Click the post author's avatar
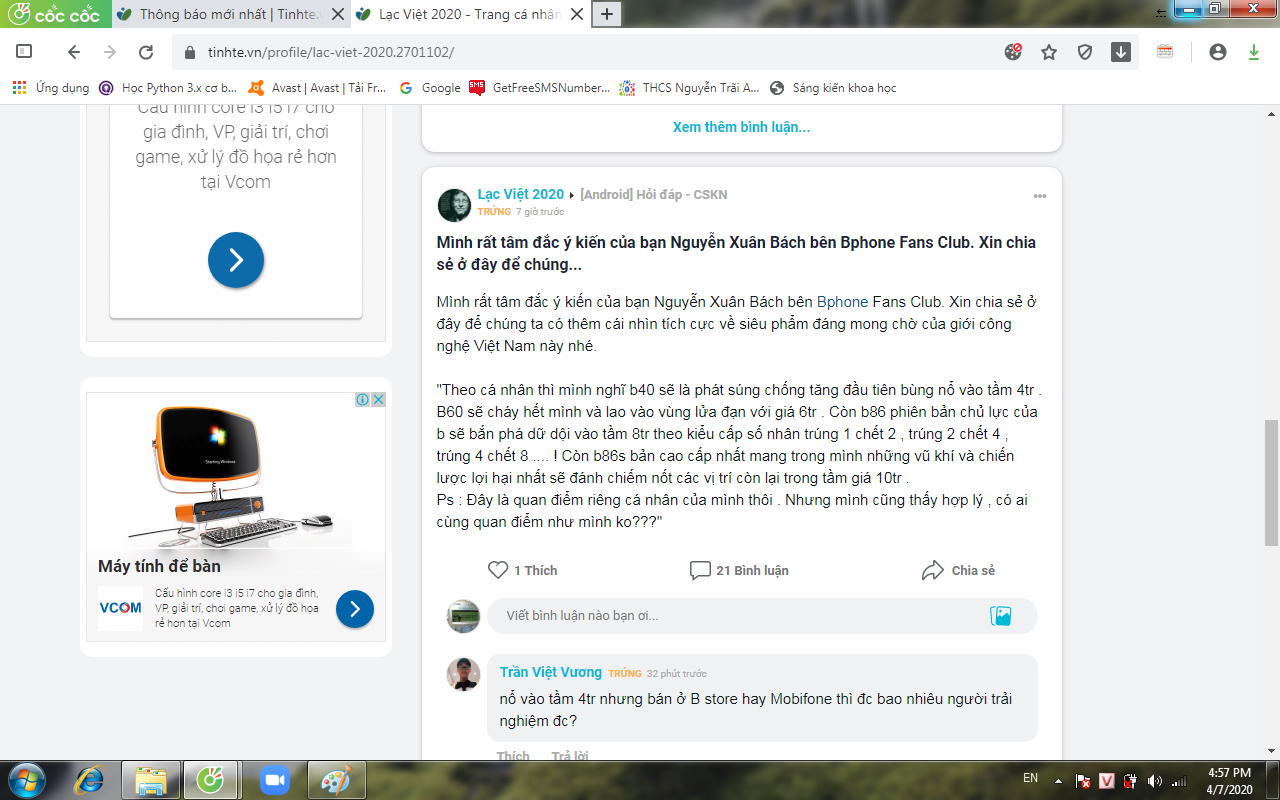Image resolution: width=1280 pixels, height=800 pixels. pos(454,204)
